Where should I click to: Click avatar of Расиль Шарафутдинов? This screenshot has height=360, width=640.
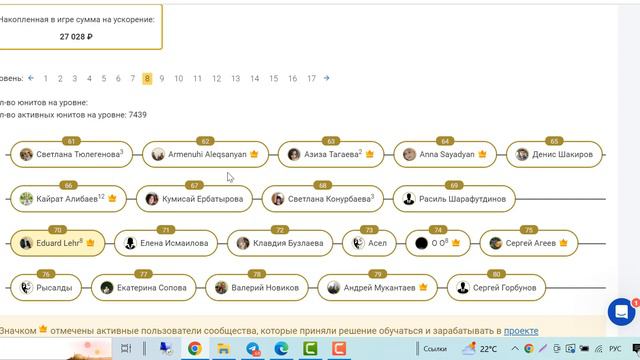point(409,199)
